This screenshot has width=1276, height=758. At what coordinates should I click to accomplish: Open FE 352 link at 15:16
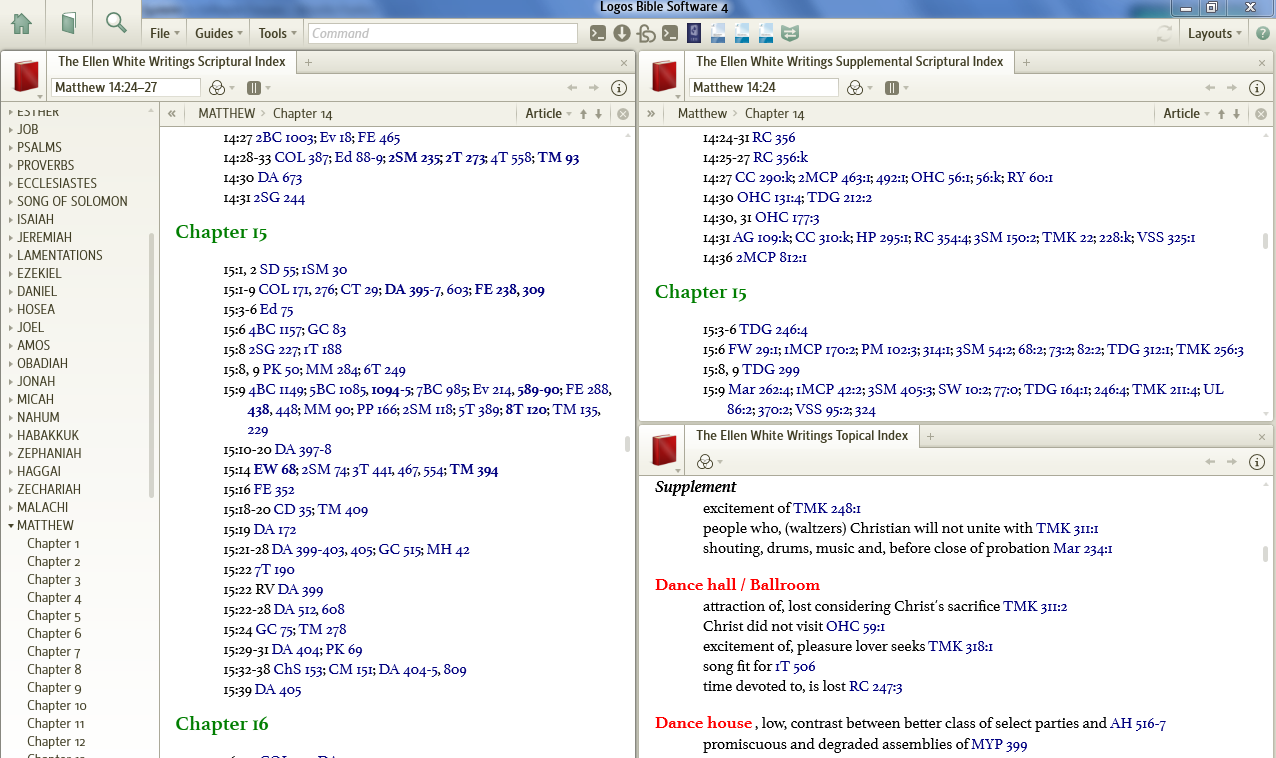(273, 490)
